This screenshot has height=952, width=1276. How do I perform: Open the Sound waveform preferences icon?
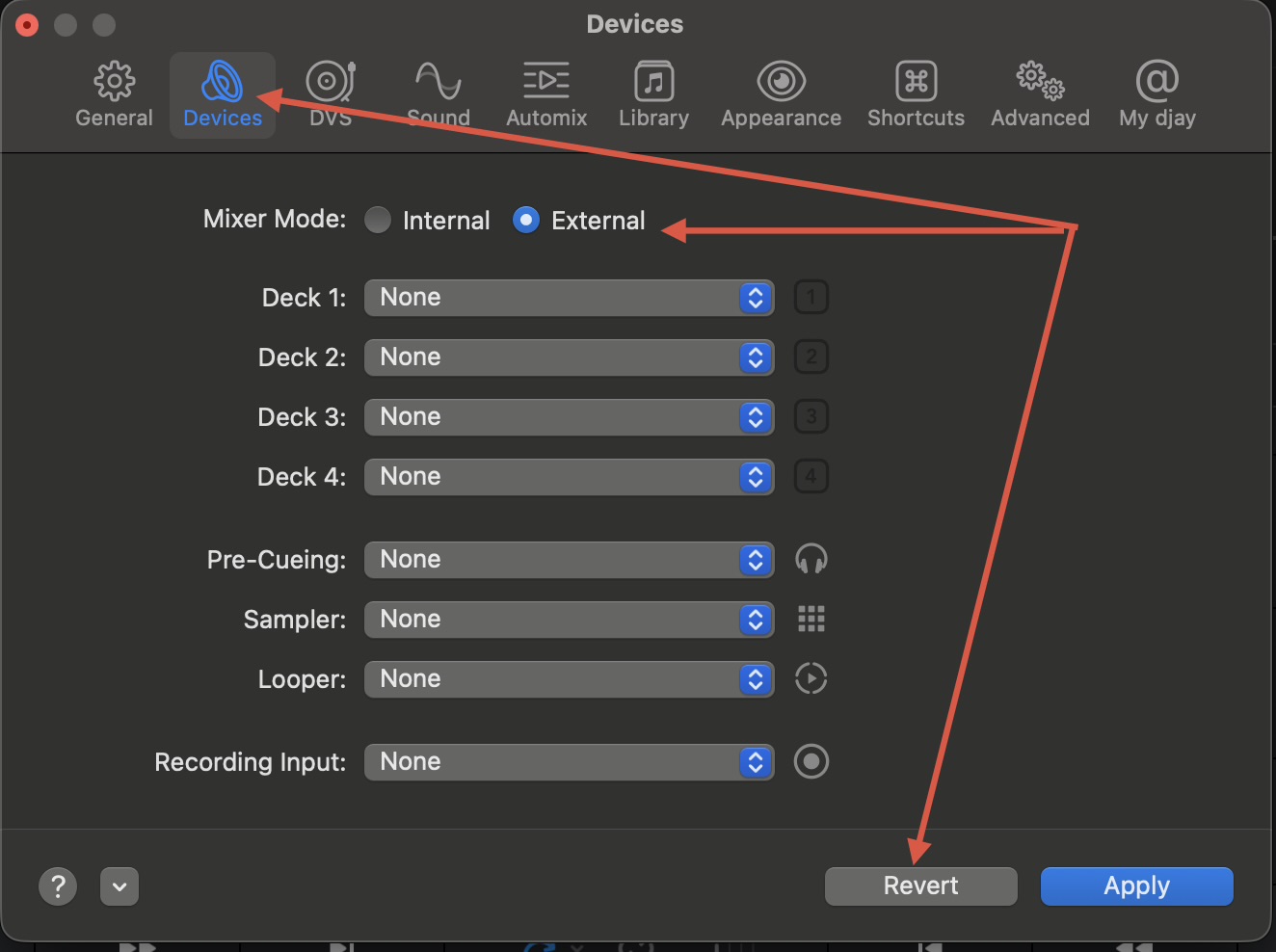[438, 83]
